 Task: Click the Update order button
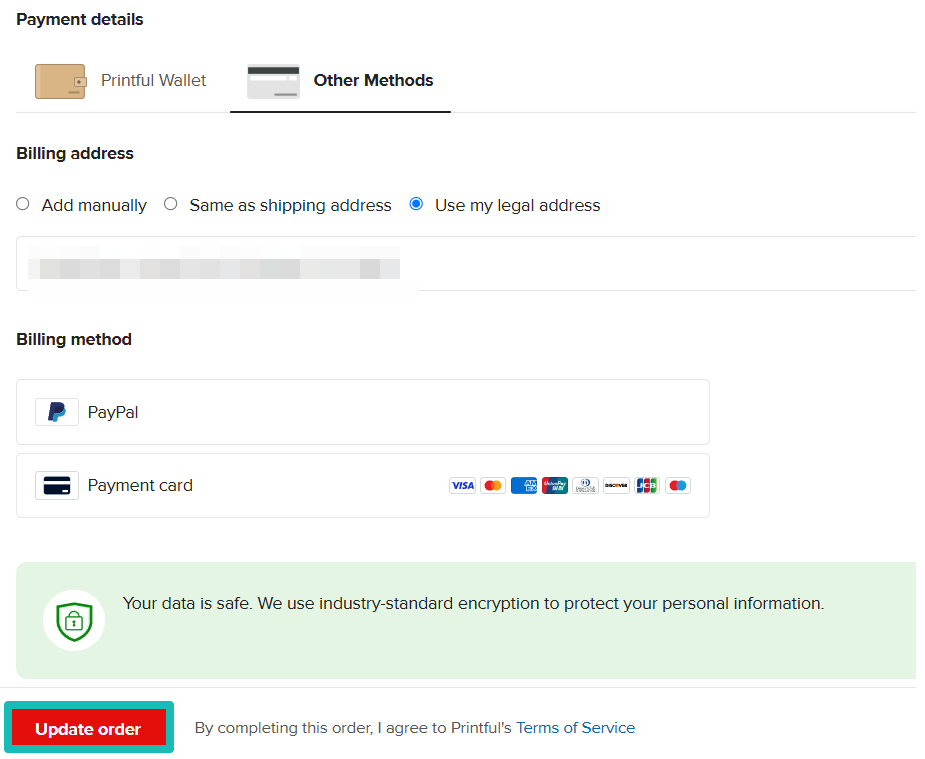[x=88, y=727]
